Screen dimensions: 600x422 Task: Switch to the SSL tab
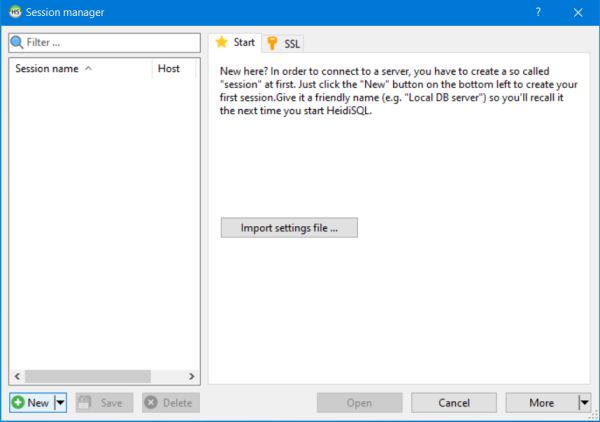click(x=283, y=44)
